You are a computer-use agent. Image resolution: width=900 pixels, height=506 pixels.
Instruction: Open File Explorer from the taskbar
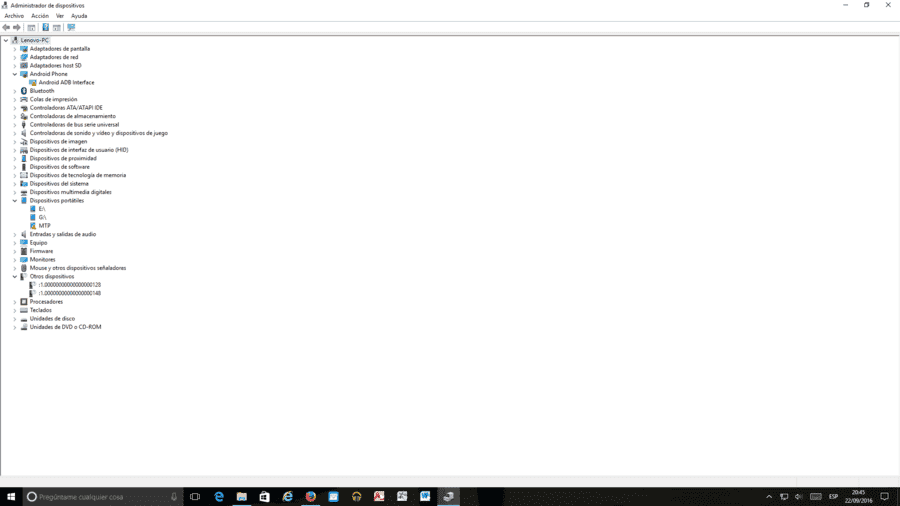coord(242,497)
